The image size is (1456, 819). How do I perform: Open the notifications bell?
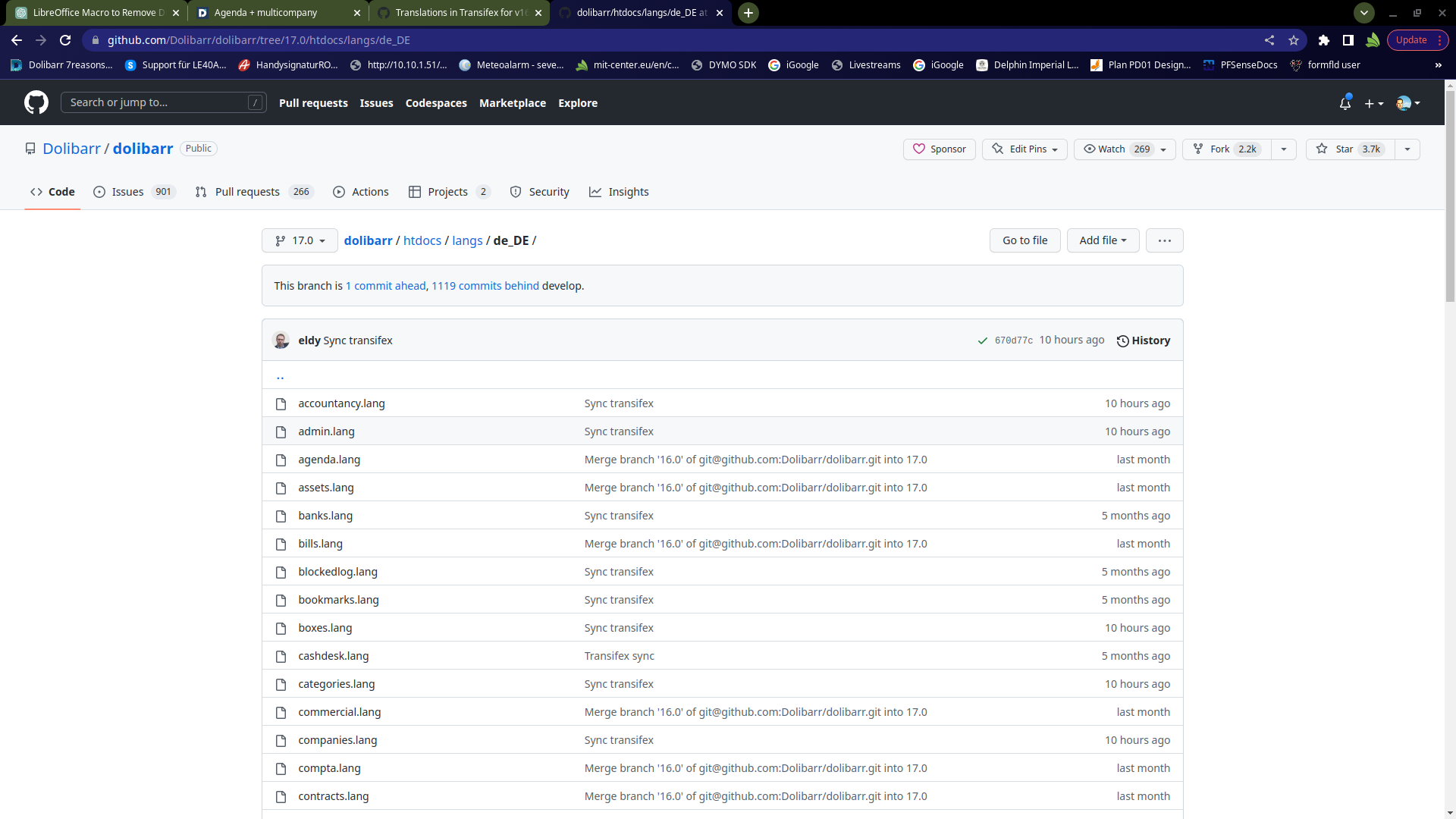point(1345,102)
